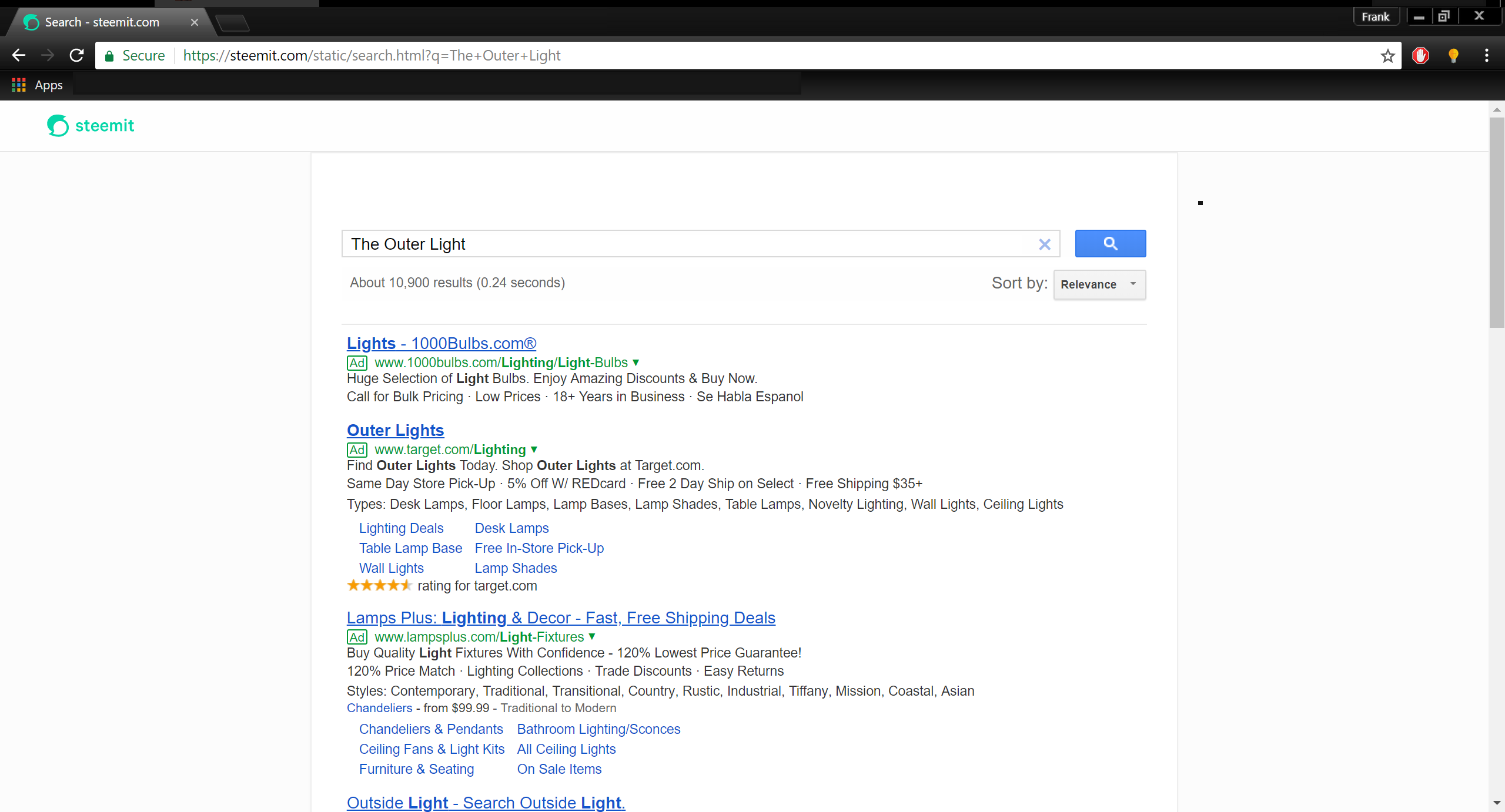
Task: Click the star rating for target.com
Action: point(379,585)
